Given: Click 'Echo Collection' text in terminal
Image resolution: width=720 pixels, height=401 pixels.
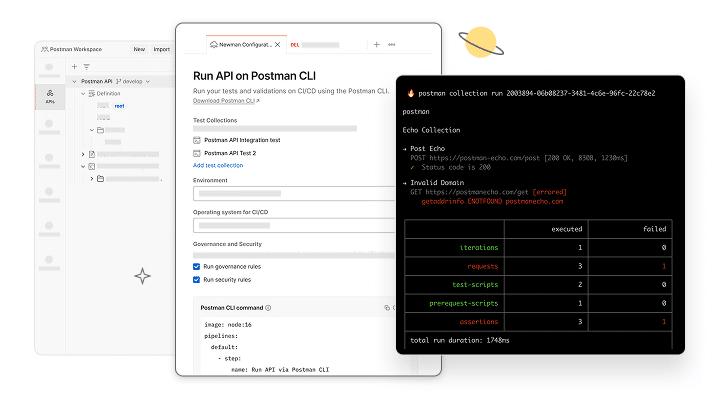Looking at the screenshot, I should [x=431, y=130].
